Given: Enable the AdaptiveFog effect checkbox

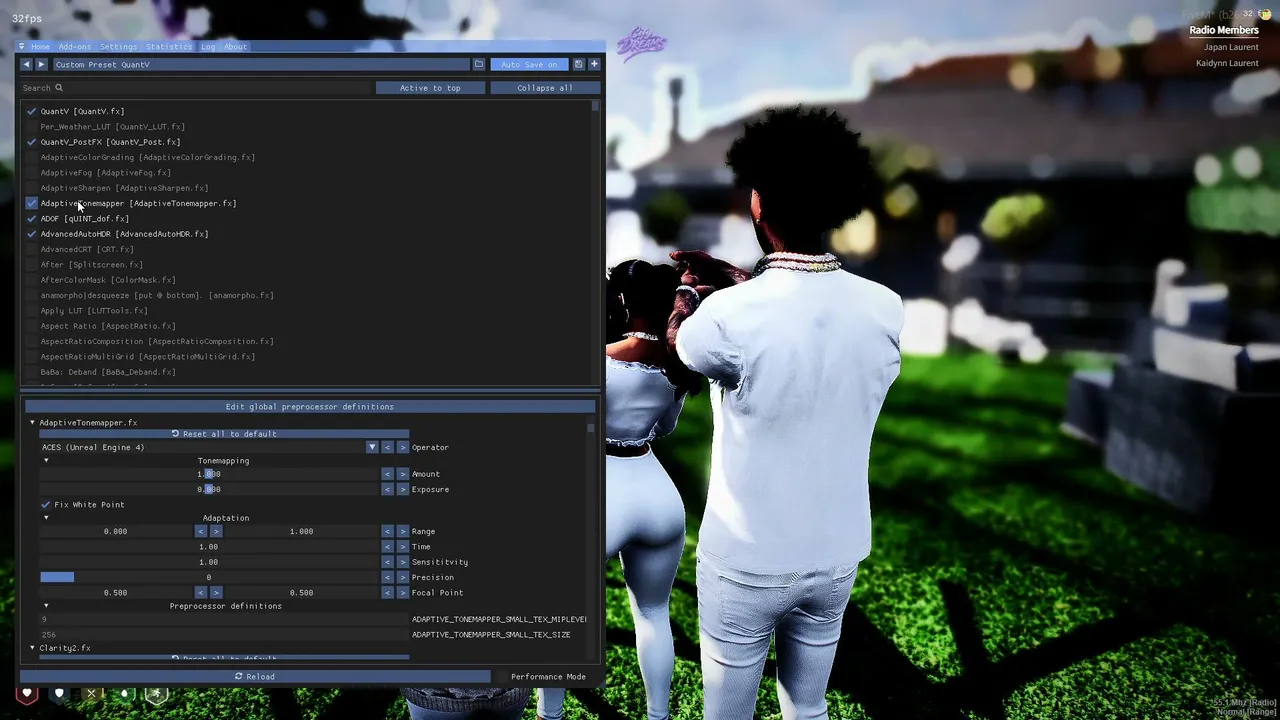Looking at the screenshot, I should (32, 173).
